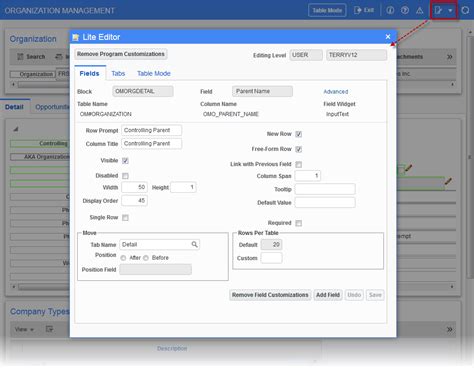The height and width of the screenshot is (368, 474).
Task: Close the Lite Editor dialog
Action: [388, 37]
